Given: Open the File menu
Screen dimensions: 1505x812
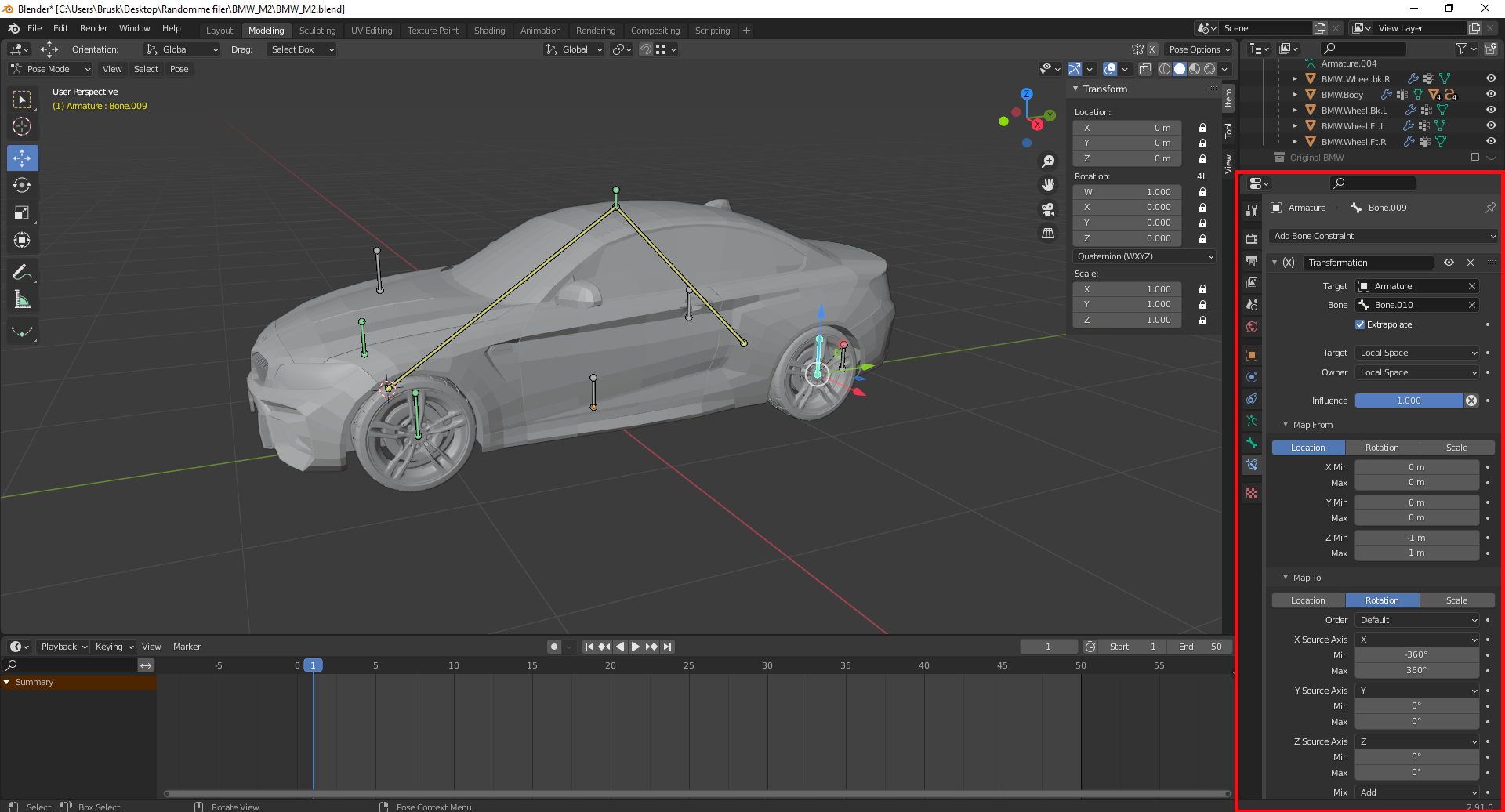Looking at the screenshot, I should click(x=34, y=28).
